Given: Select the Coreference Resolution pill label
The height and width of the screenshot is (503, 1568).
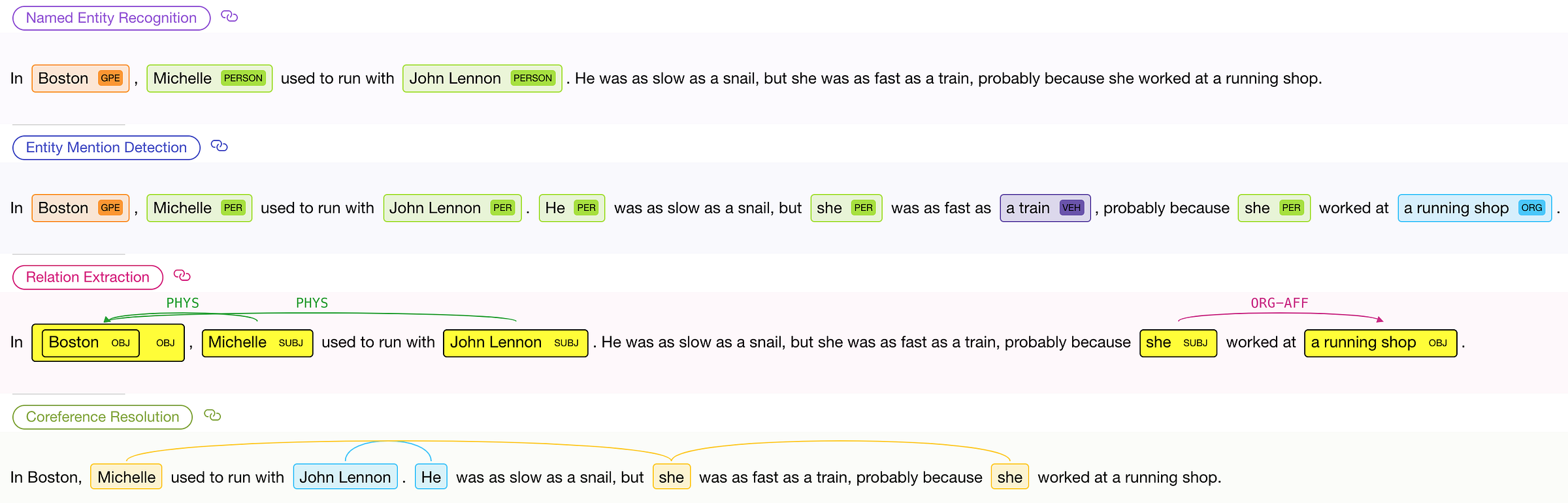Looking at the screenshot, I should pyautogui.click(x=103, y=417).
